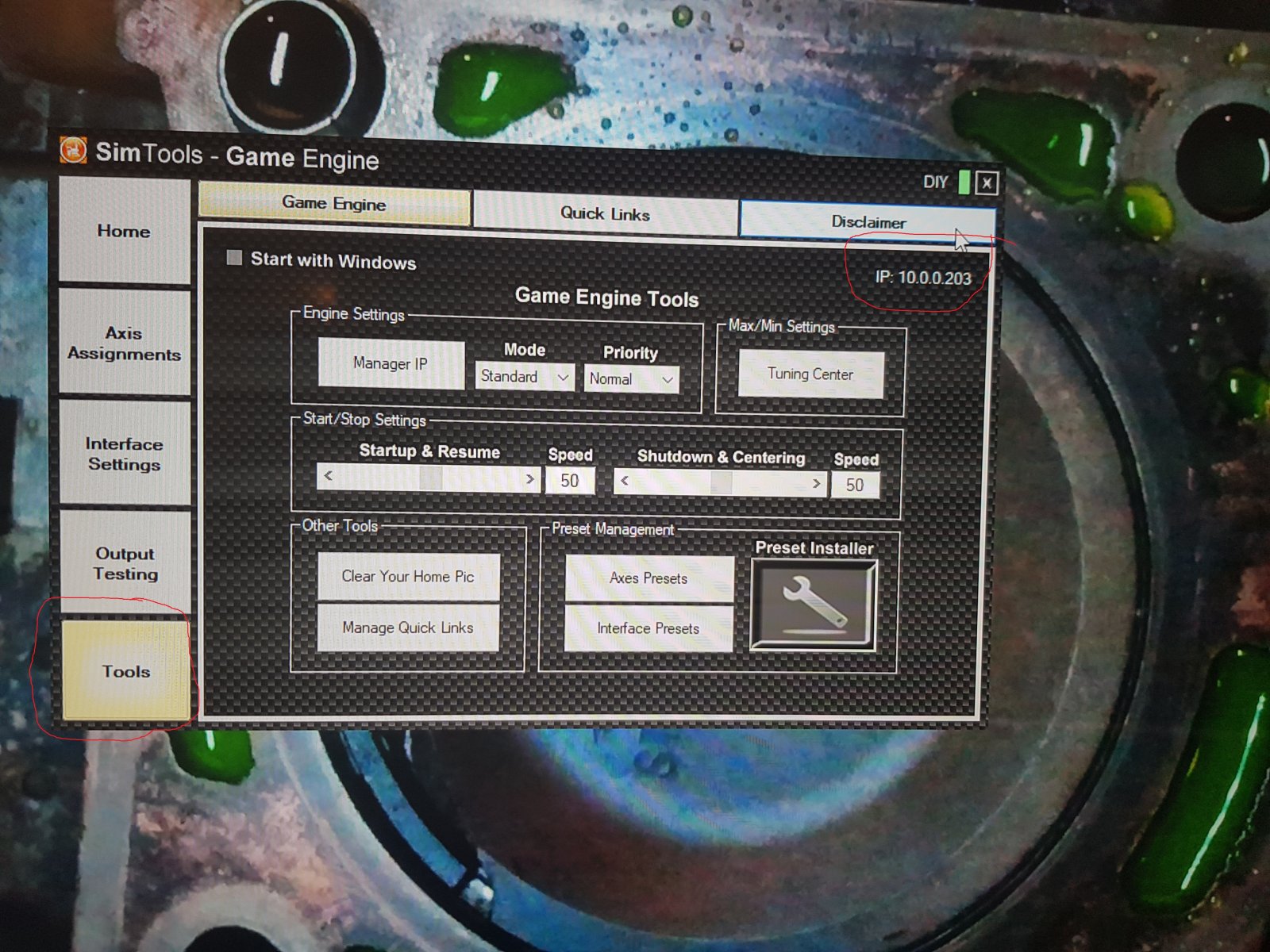1270x952 pixels.
Task: Click the DIY label in the title bar
Action: click(x=936, y=182)
